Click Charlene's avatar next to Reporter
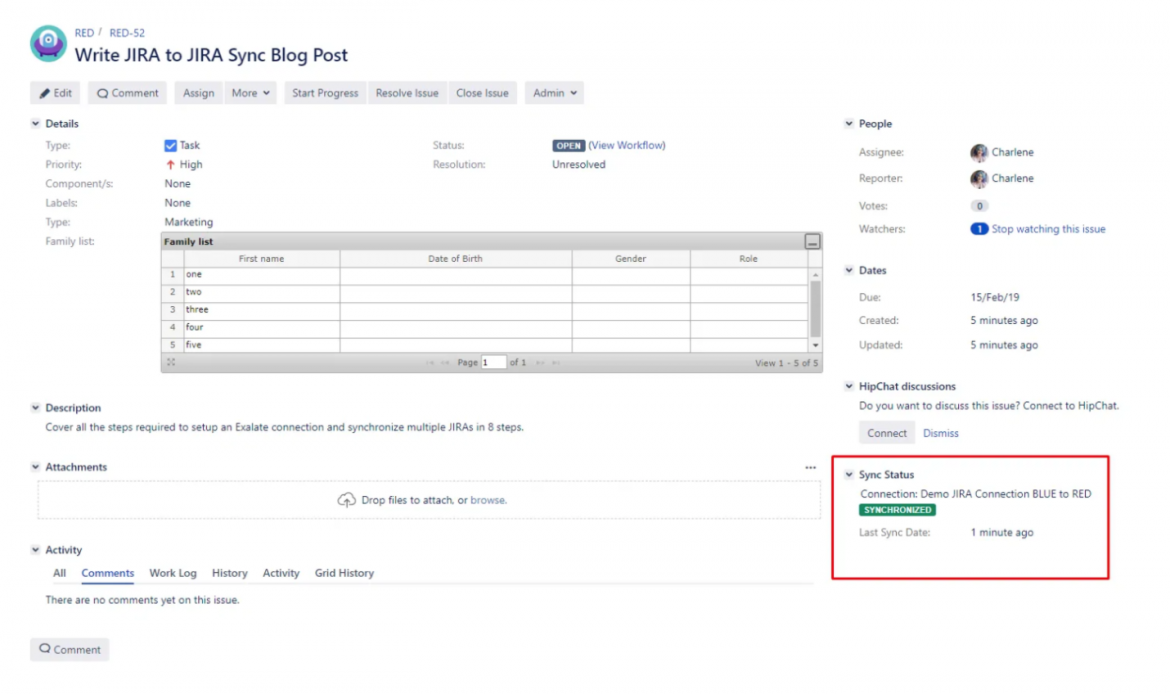1170x694 pixels. [979, 178]
